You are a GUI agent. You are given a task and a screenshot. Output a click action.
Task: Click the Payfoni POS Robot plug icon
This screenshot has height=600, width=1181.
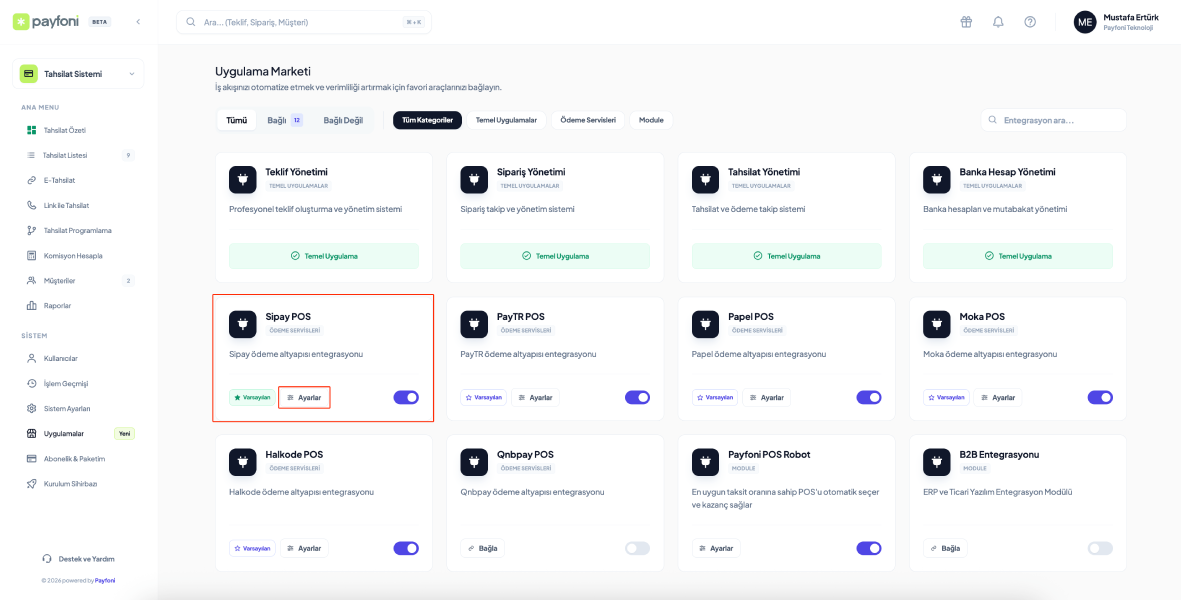pos(706,461)
